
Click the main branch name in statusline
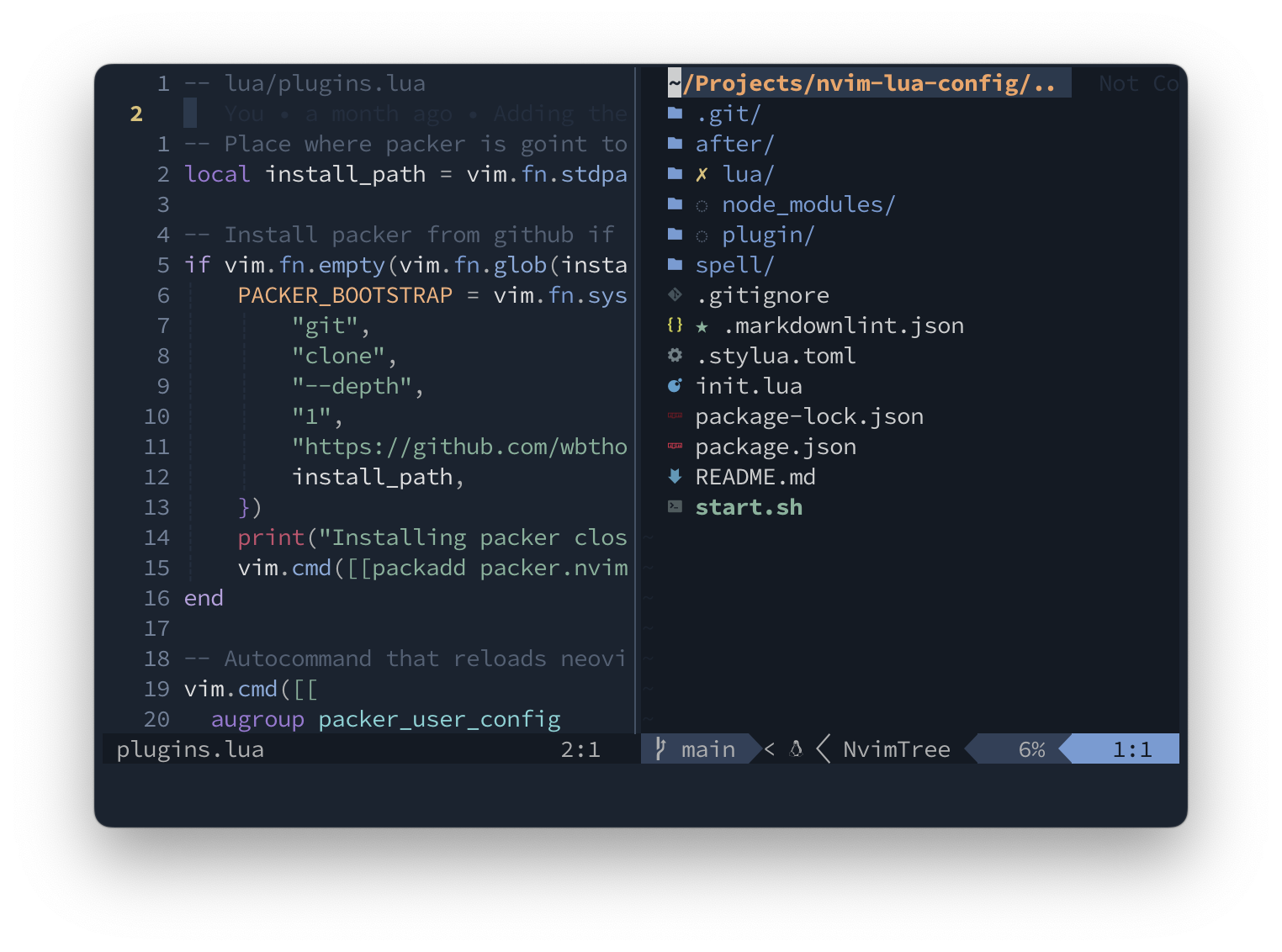(x=708, y=749)
